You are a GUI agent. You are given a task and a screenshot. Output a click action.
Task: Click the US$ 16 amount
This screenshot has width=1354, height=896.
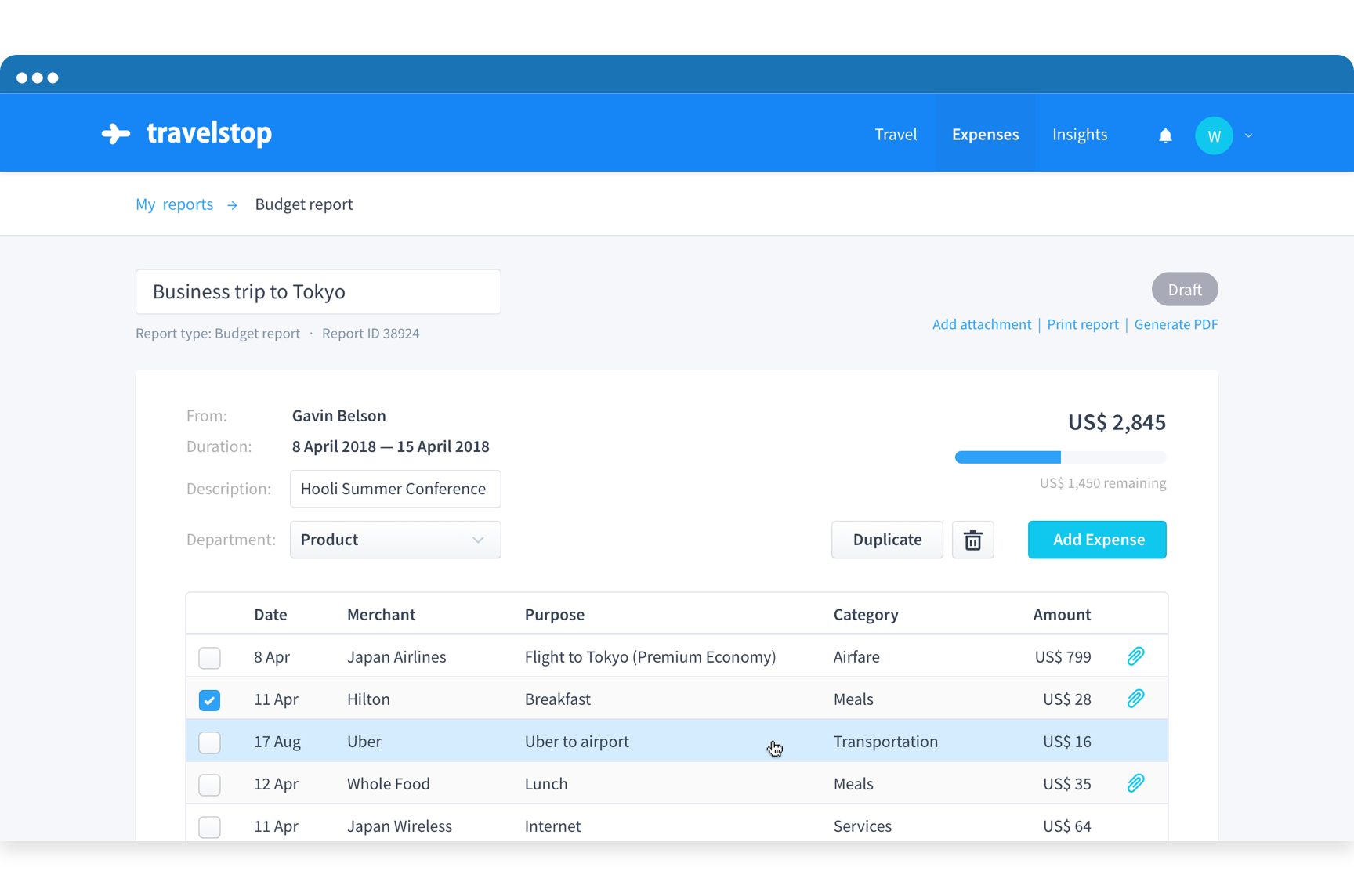1067,742
